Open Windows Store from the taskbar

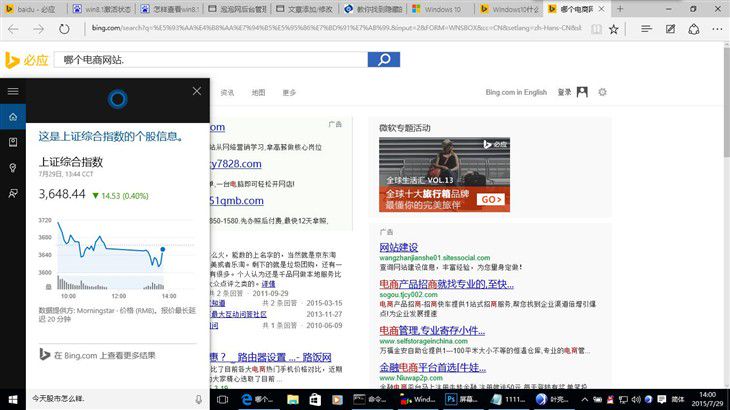tap(315, 399)
